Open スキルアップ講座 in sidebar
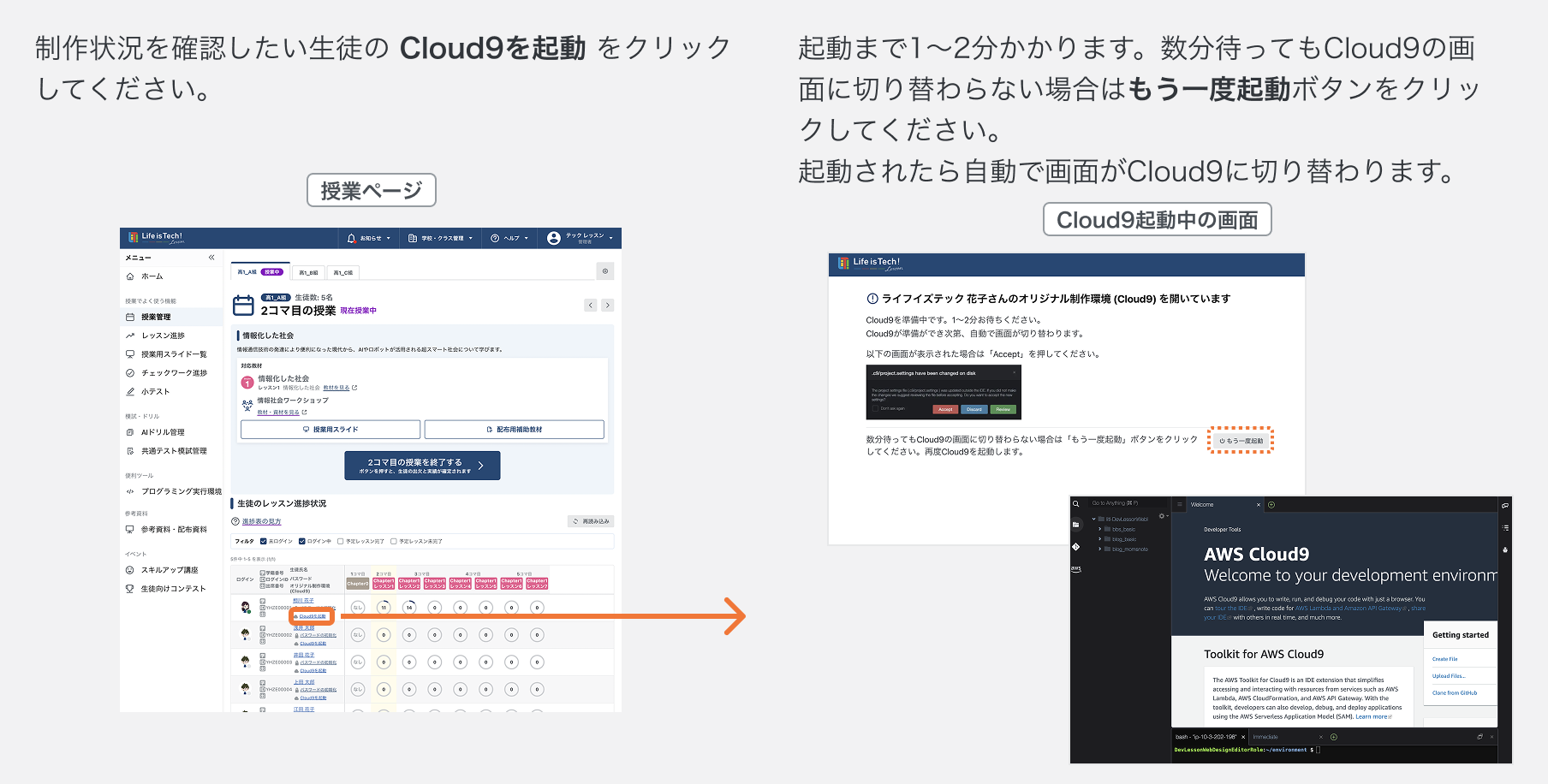 tap(170, 570)
